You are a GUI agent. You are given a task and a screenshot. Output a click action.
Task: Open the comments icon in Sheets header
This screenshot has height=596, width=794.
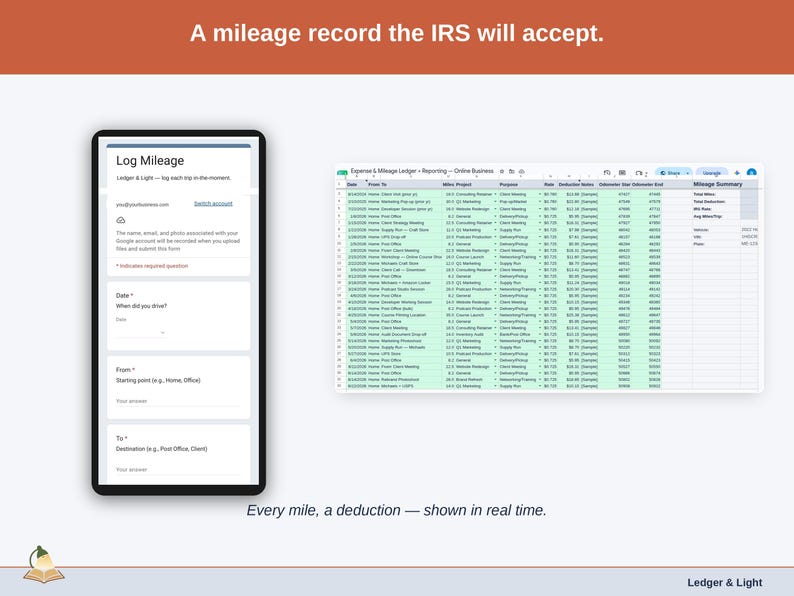(622, 173)
